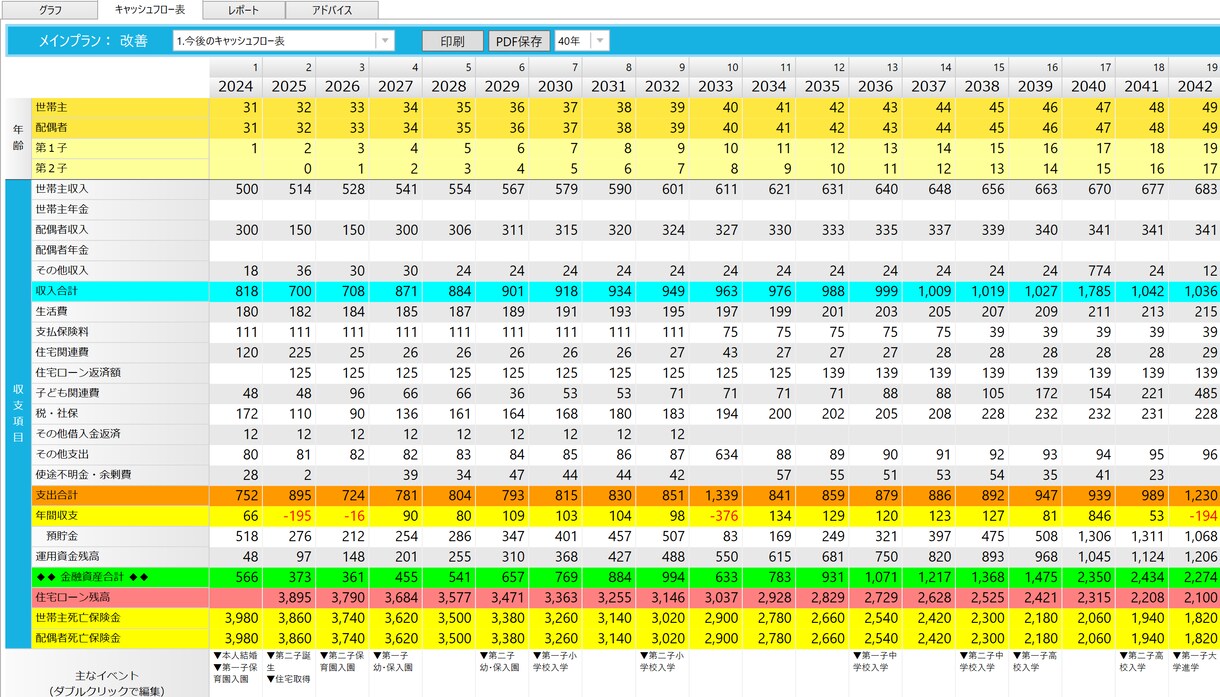Select the キャッシュフロー表 tab
Viewport: 1220px width, 697px height.
click(150, 10)
